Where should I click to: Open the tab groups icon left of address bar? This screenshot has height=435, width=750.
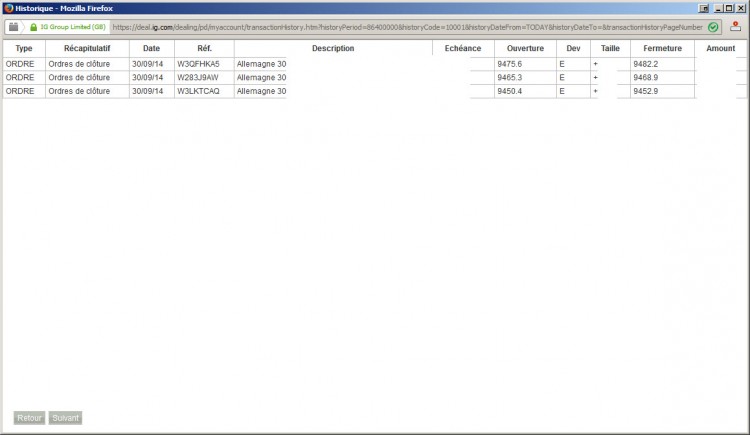(x=13, y=27)
